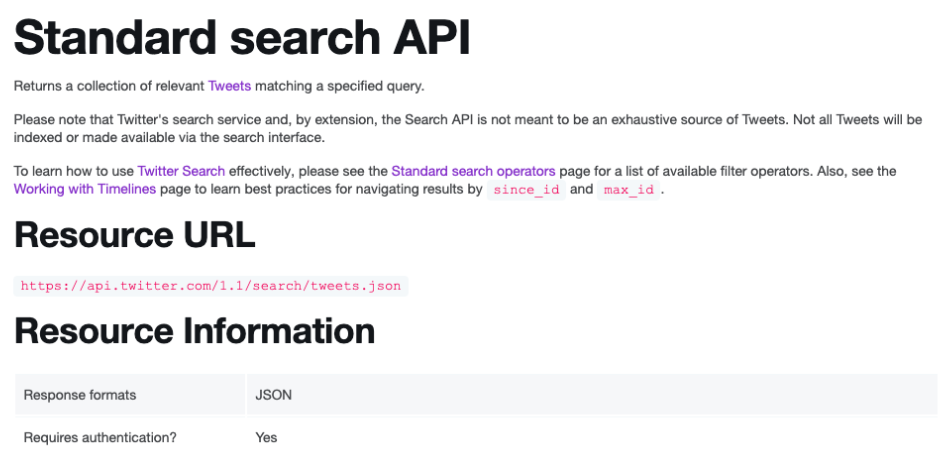Viewport: 942px width, 458px height.
Task: Select the Requires authentication? table cell
Action: 130,437
